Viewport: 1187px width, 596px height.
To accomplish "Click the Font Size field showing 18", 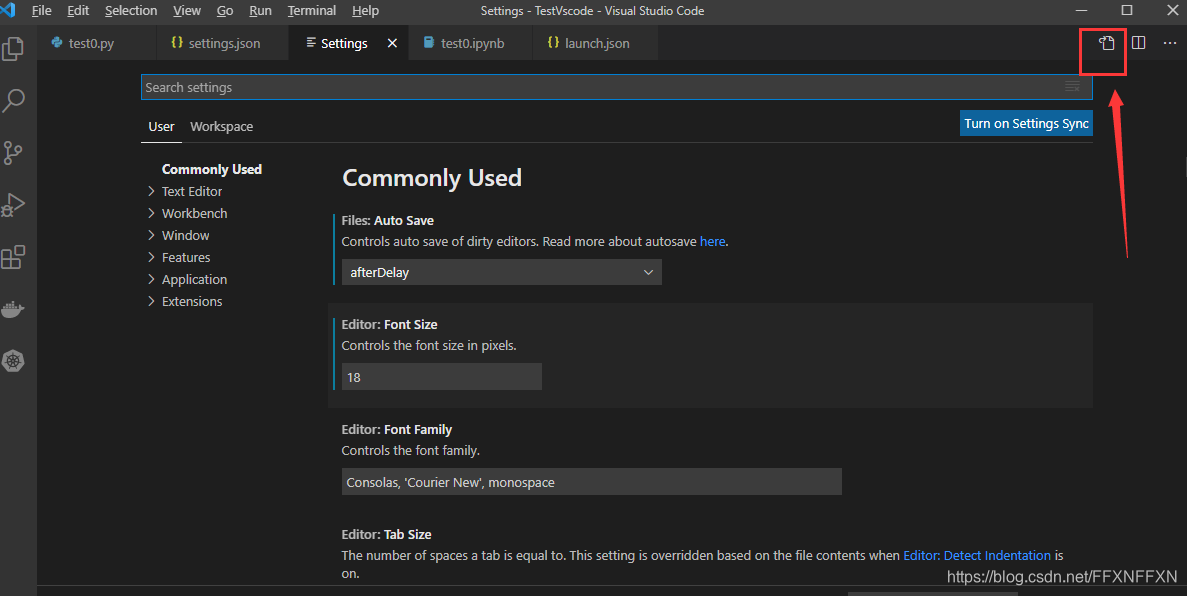I will click(442, 377).
